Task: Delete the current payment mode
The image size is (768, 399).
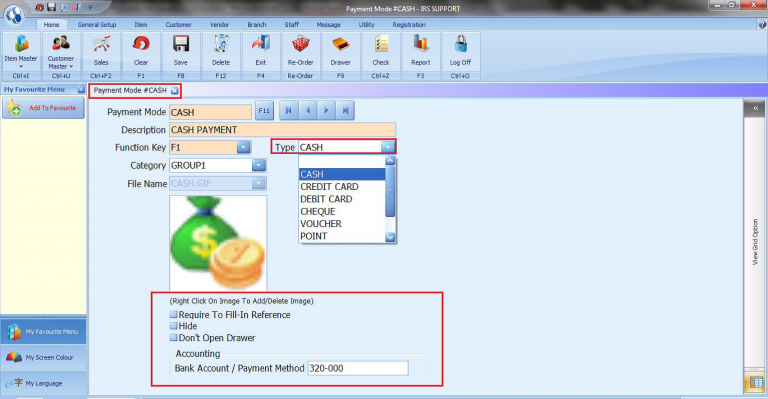Action: click(x=221, y=51)
